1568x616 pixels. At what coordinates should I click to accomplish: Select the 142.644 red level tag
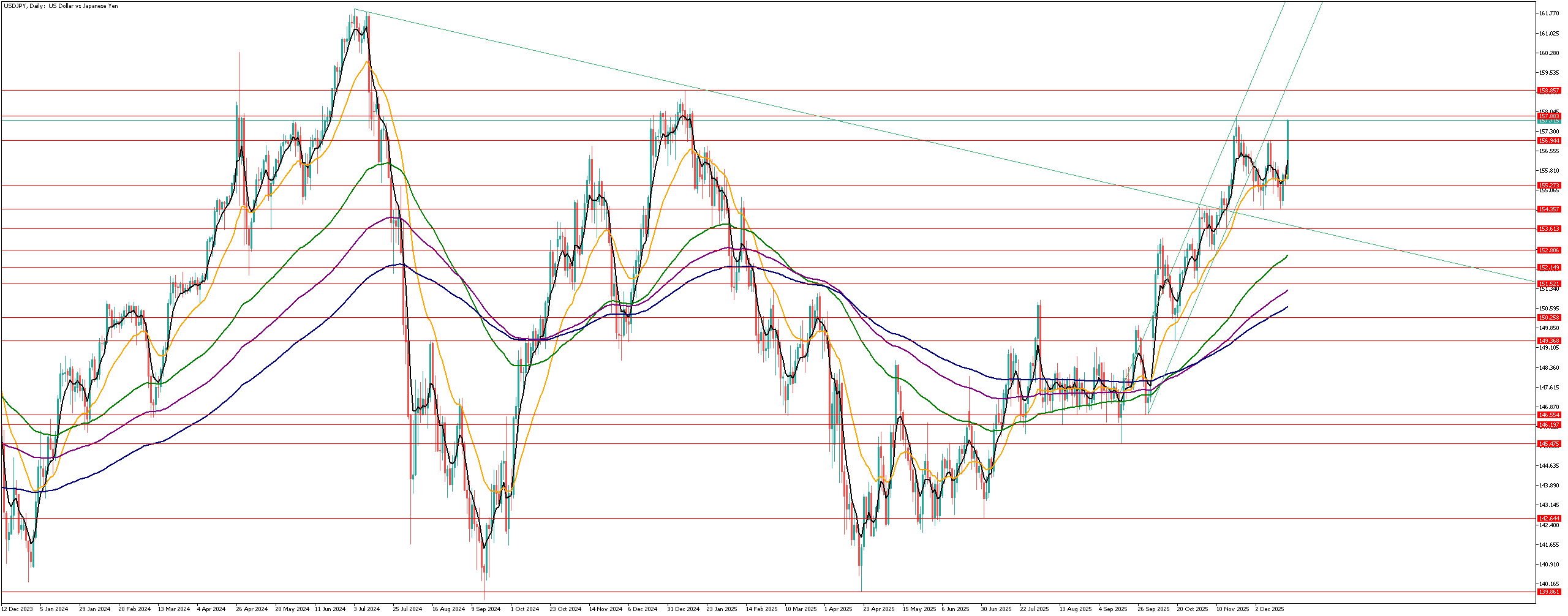pyautogui.click(x=1549, y=519)
